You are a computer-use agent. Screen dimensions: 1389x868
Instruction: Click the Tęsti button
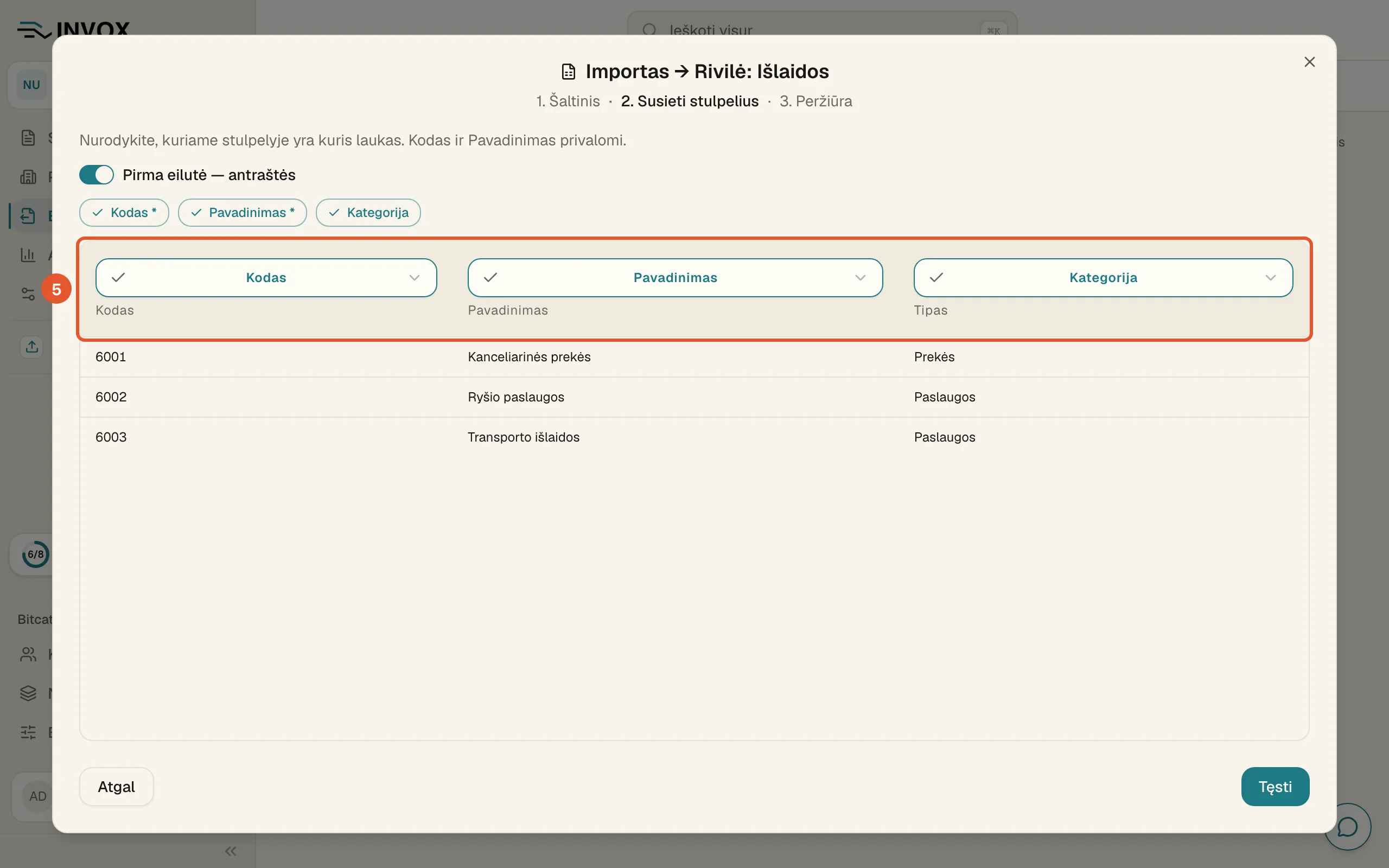tap(1275, 787)
